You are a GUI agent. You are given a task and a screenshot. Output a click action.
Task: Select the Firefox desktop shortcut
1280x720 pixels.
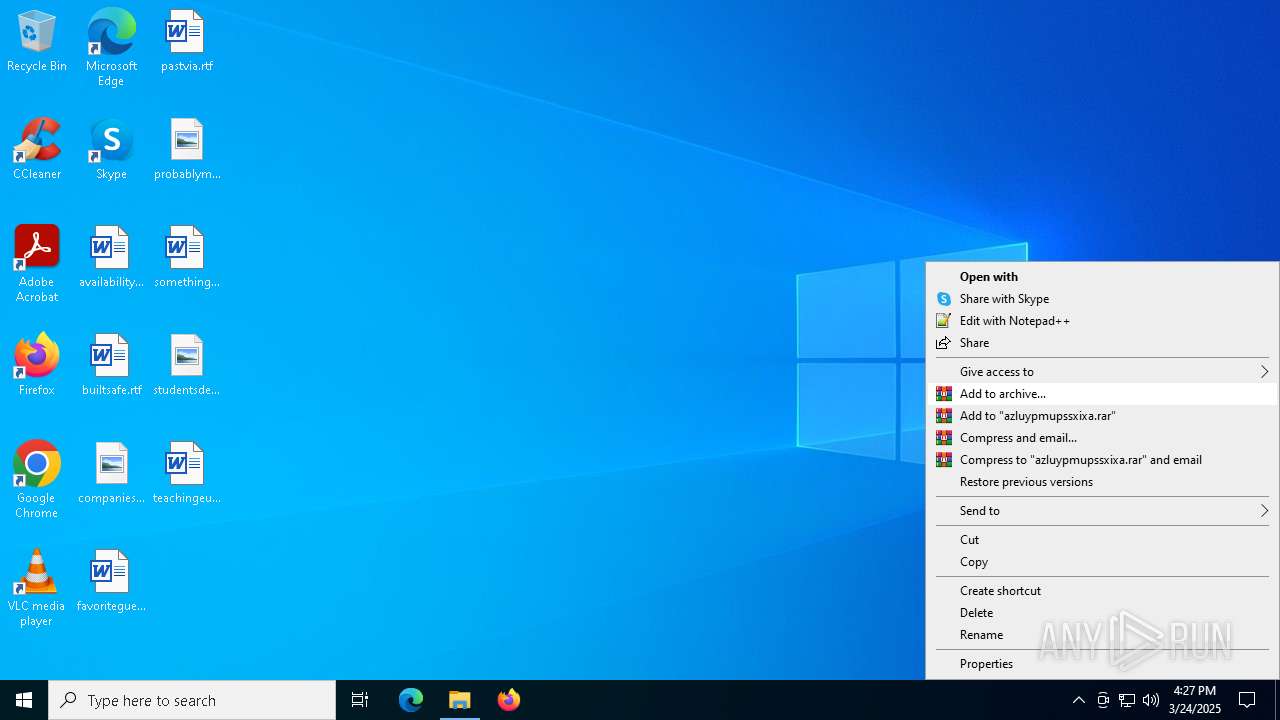point(37,366)
